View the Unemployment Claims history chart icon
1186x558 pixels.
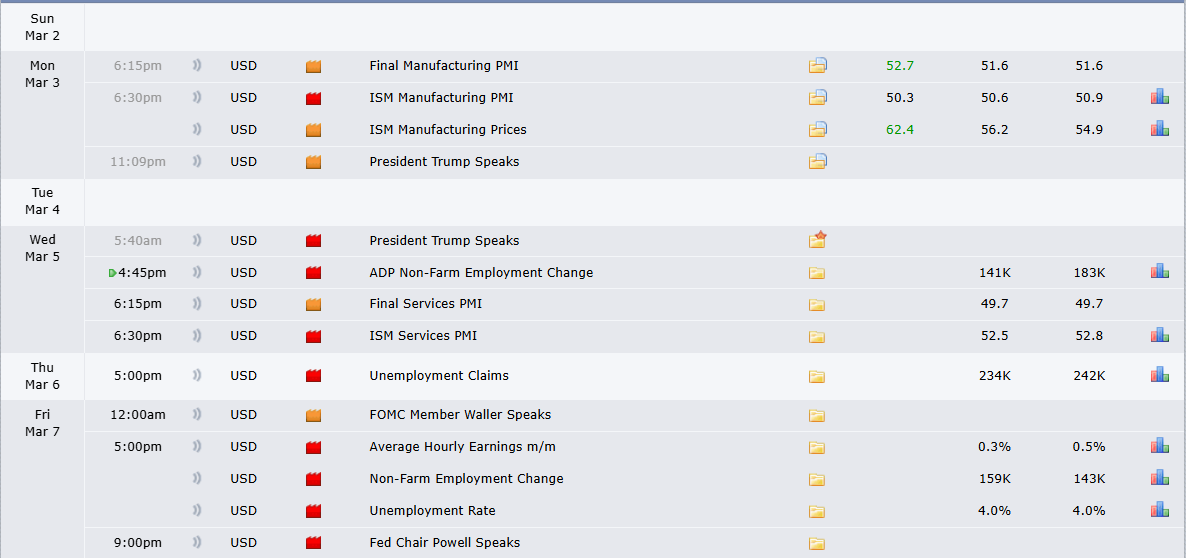pyautogui.click(x=1159, y=375)
